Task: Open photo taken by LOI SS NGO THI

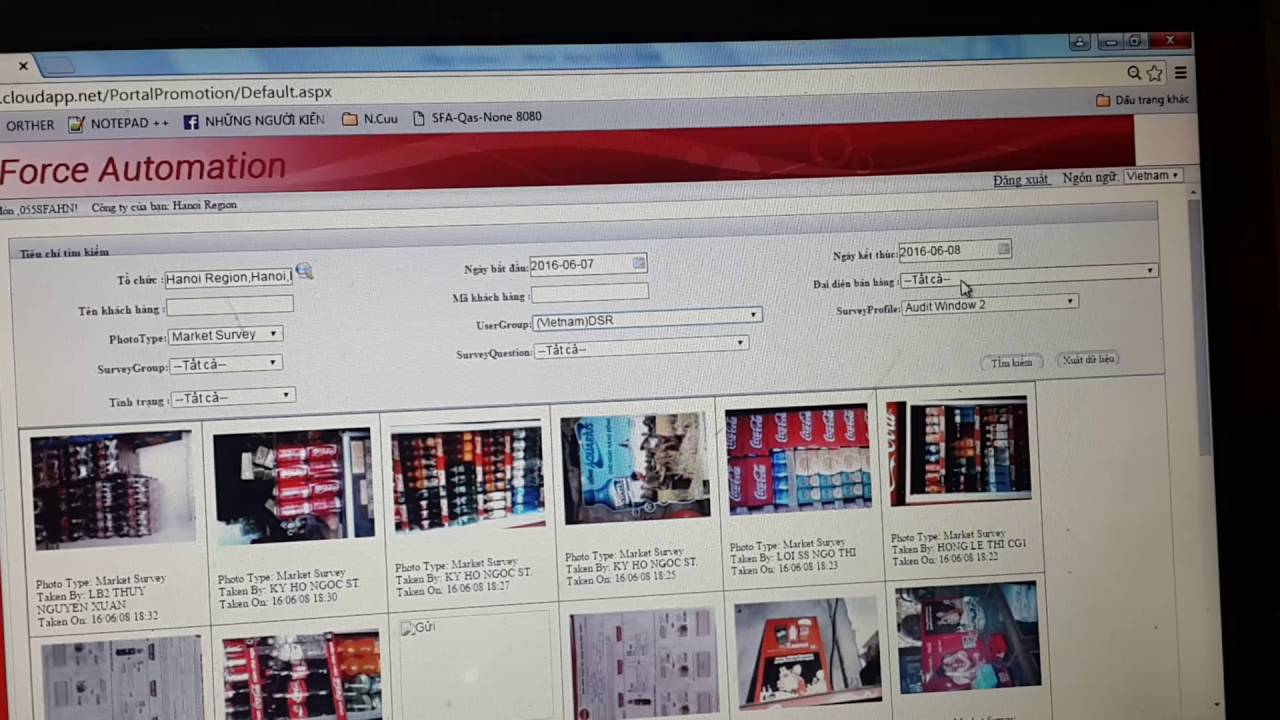Action: 798,459
